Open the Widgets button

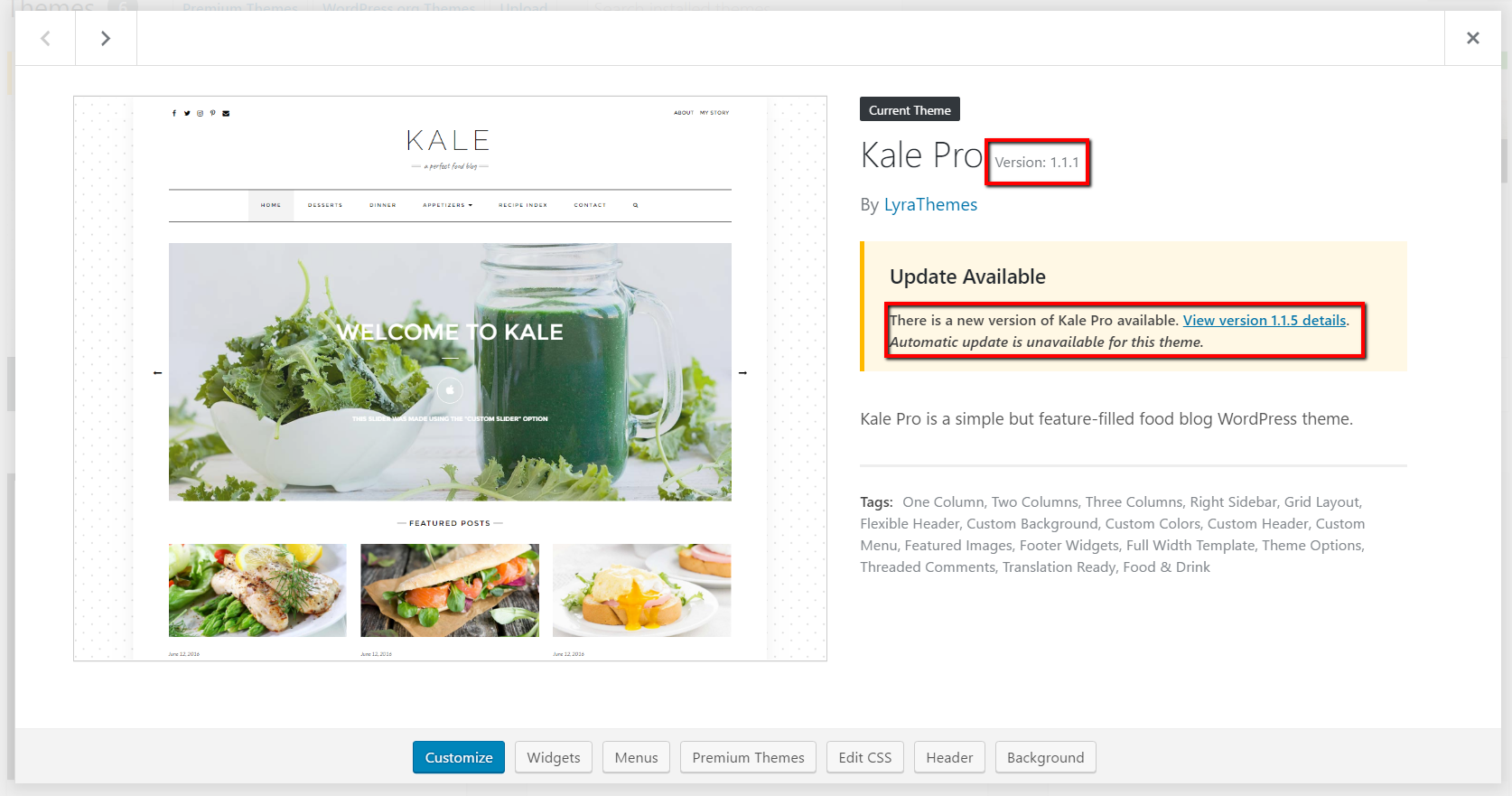pos(554,757)
